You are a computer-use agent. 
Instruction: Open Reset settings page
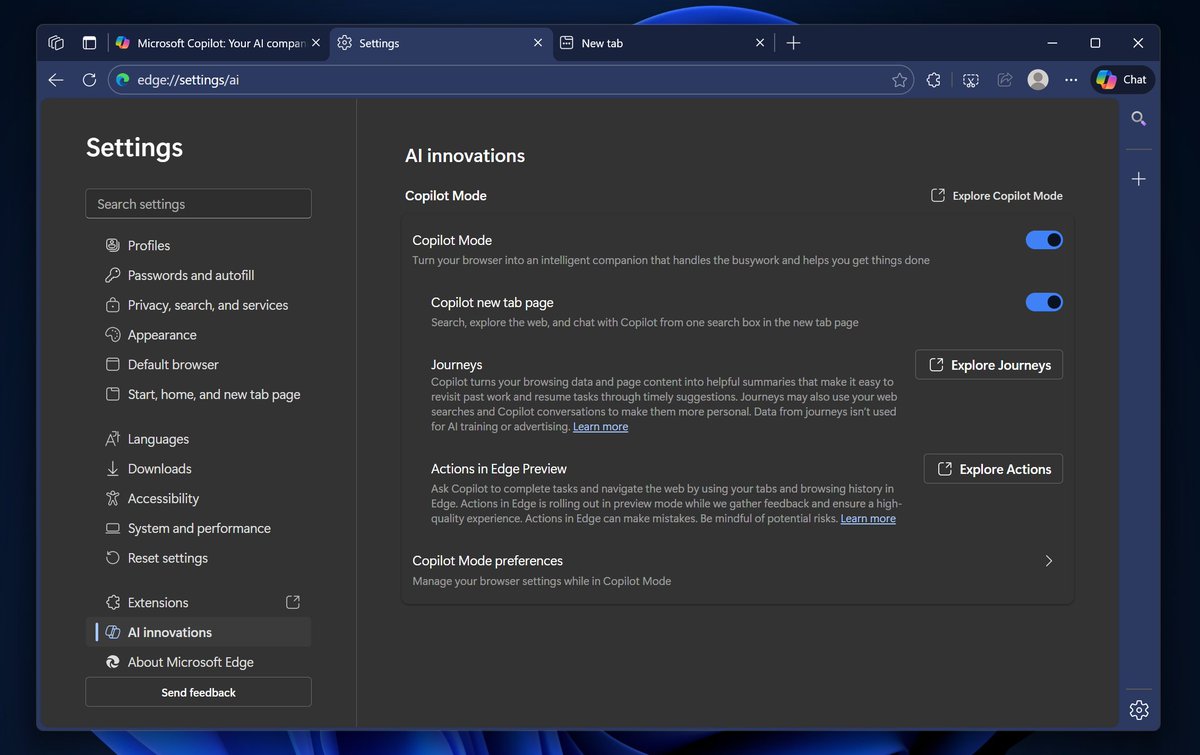click(198, 558)
